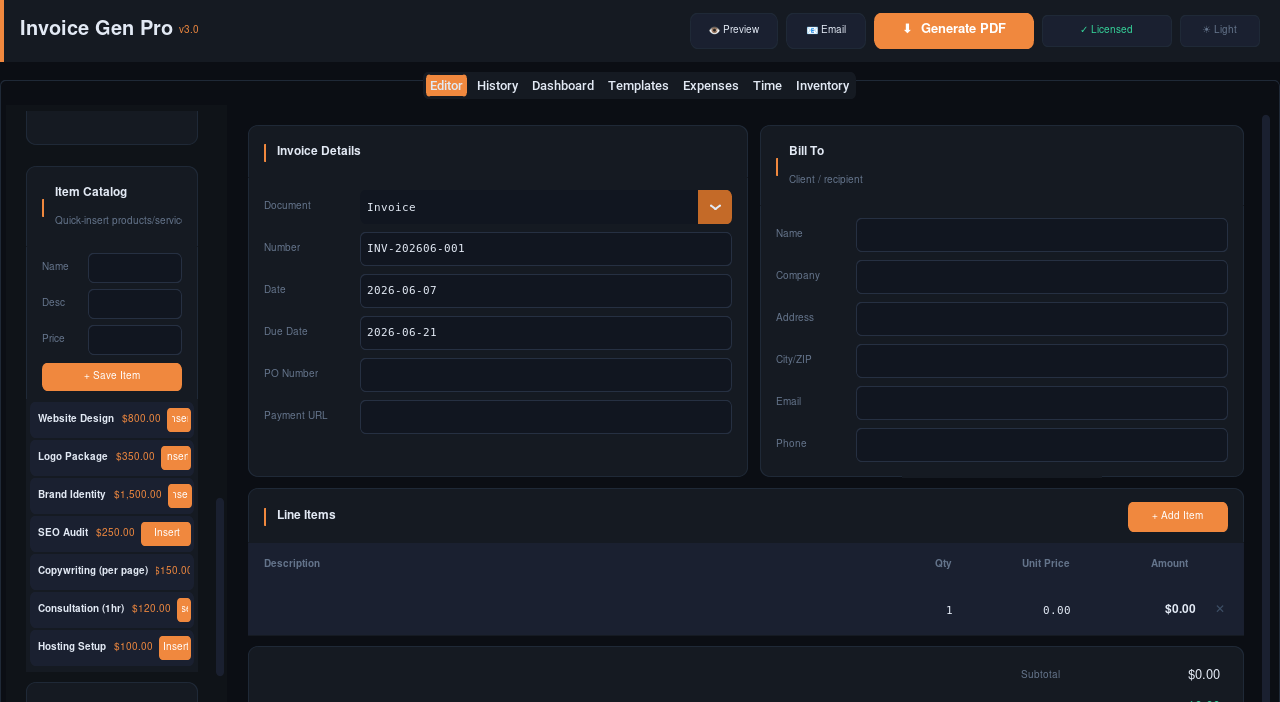Click the Item Catalog Name field
This screenshot has height=702, width=1280.
[135, 268]
